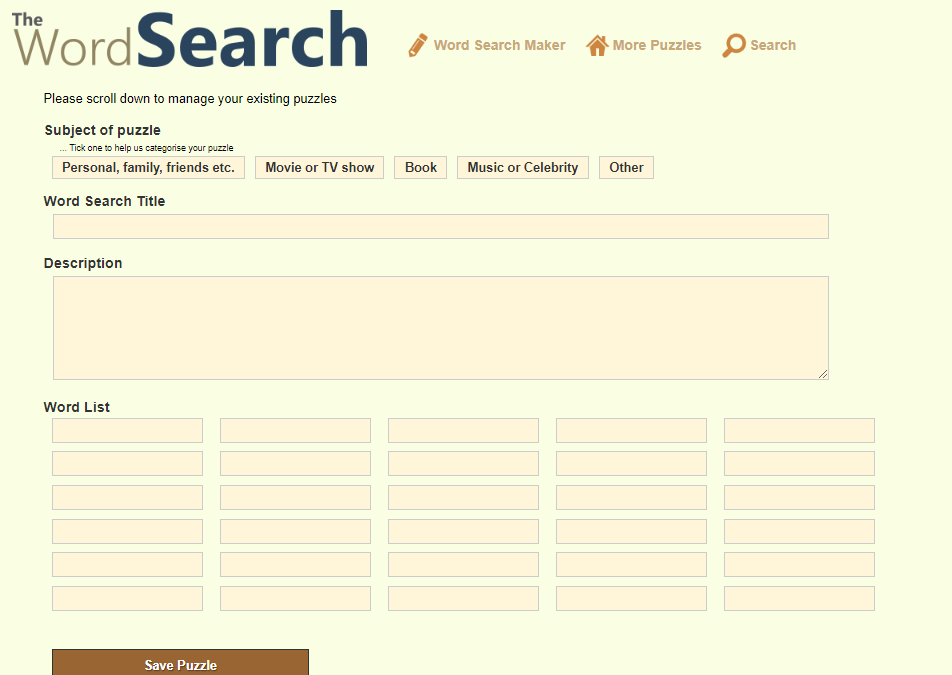Screen dimensions: 952x675
Task: Select the Movie or TV show subject
Action: (x=319, y=167)
